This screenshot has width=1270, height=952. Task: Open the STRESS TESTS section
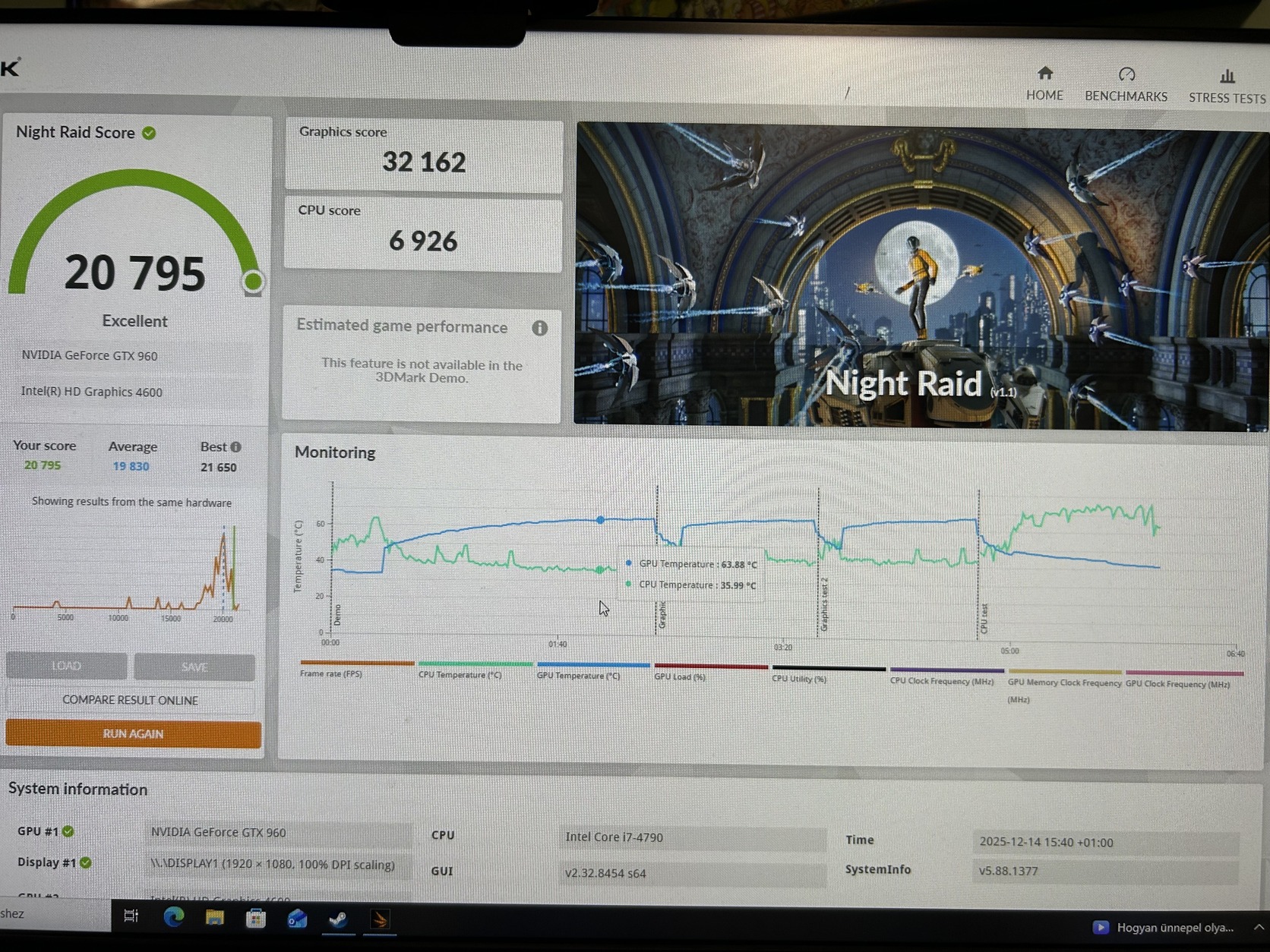point(1227,87)
